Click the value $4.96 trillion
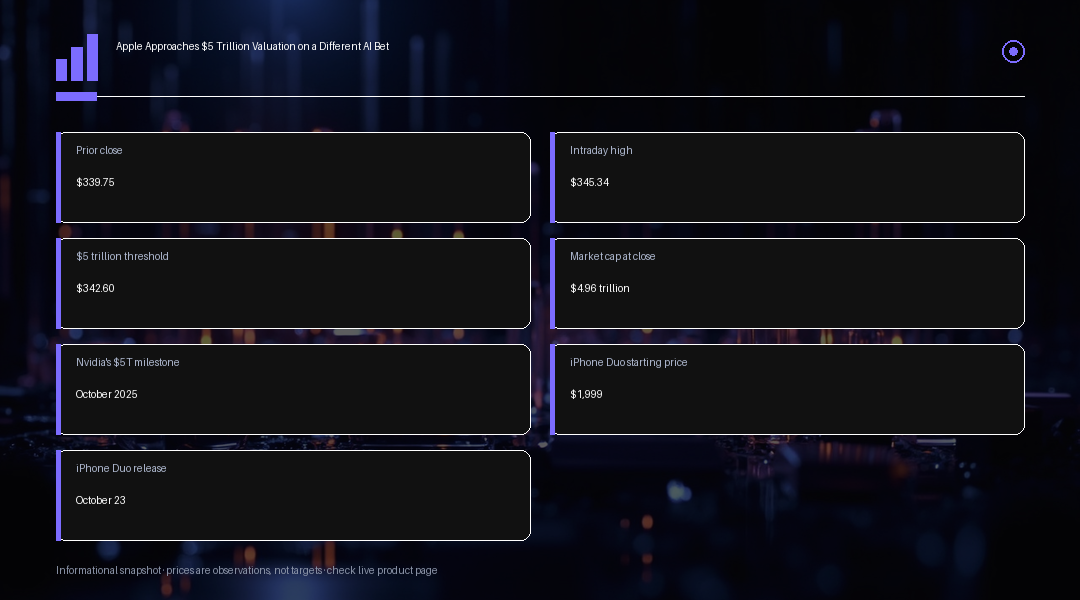Screen dimensions: 1080x600 click(600, 289)
